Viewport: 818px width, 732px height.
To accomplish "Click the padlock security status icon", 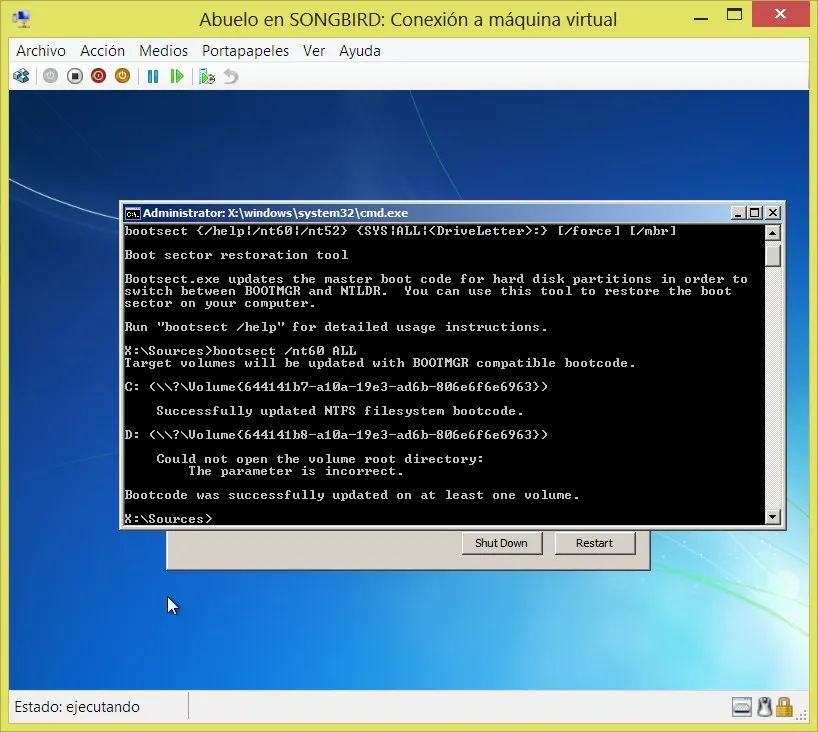I will tap(785, 707).
